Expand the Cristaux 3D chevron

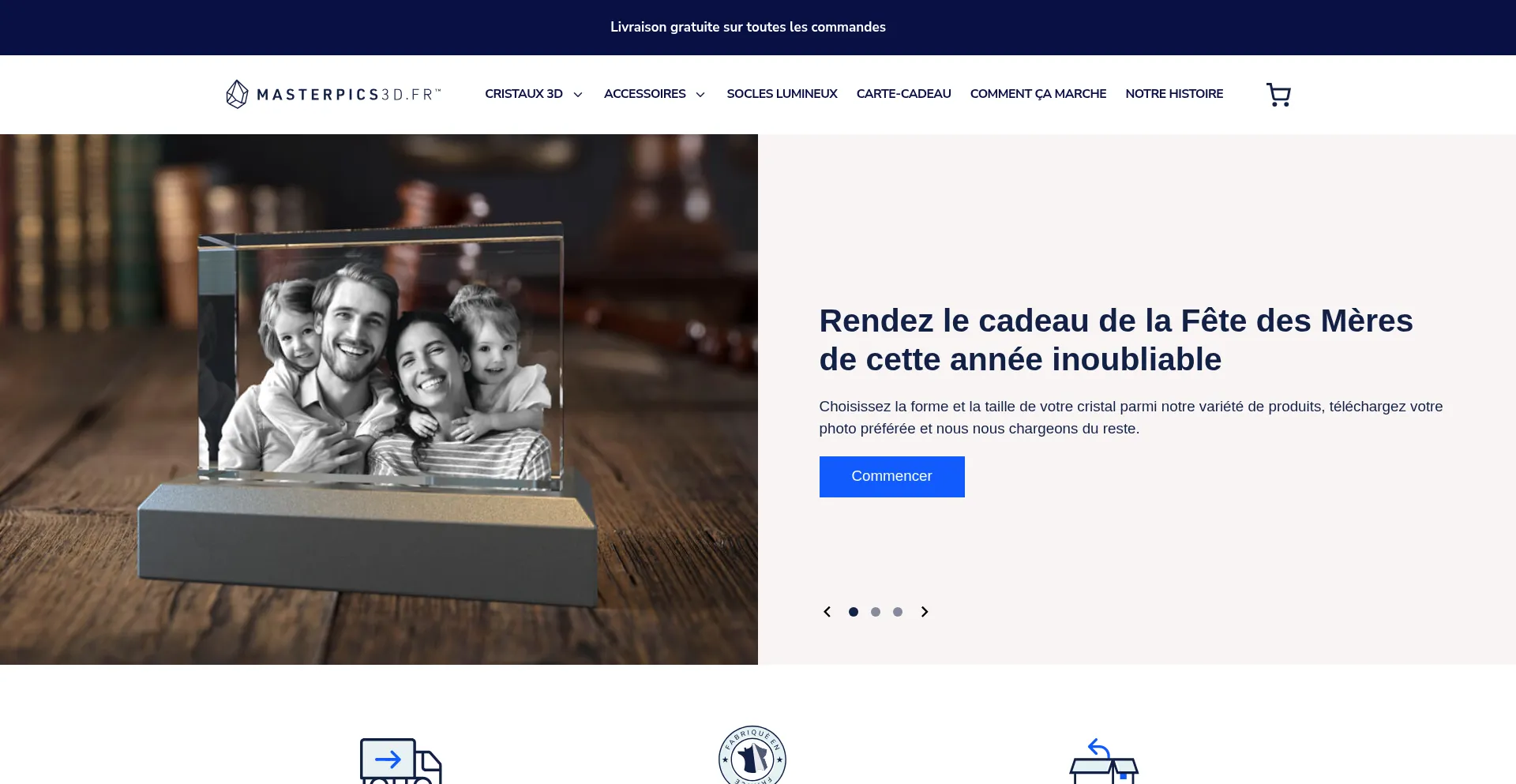pos(578,95)
